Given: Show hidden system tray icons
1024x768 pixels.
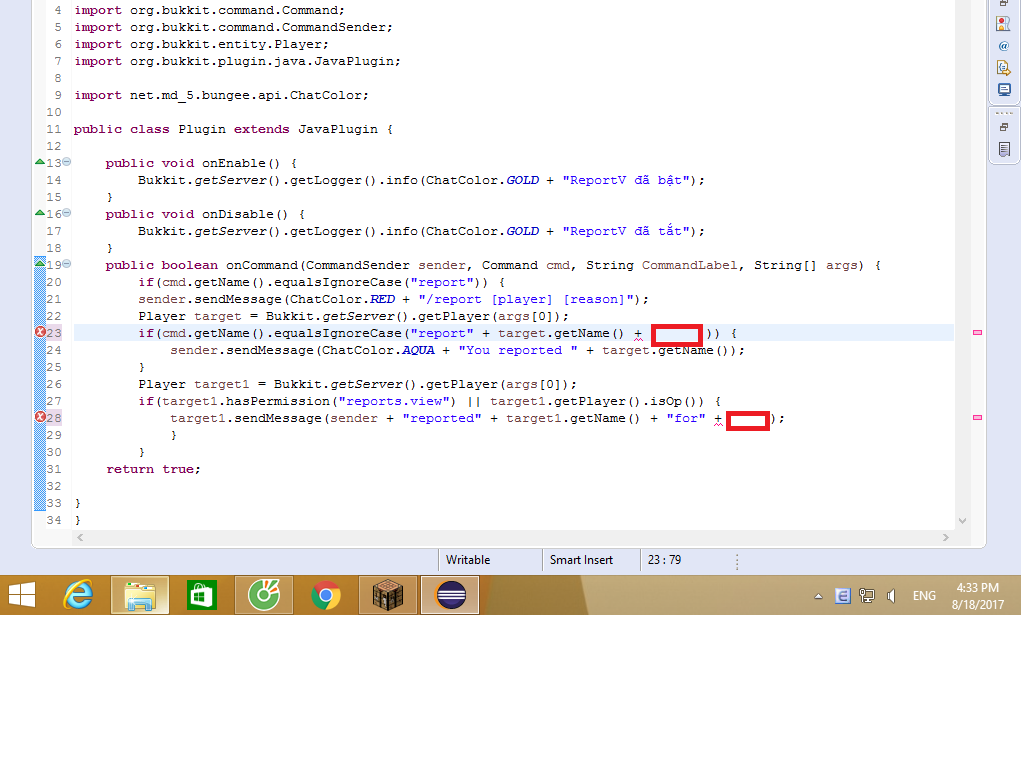Looking at the screenshot, I should click(818, 596).
